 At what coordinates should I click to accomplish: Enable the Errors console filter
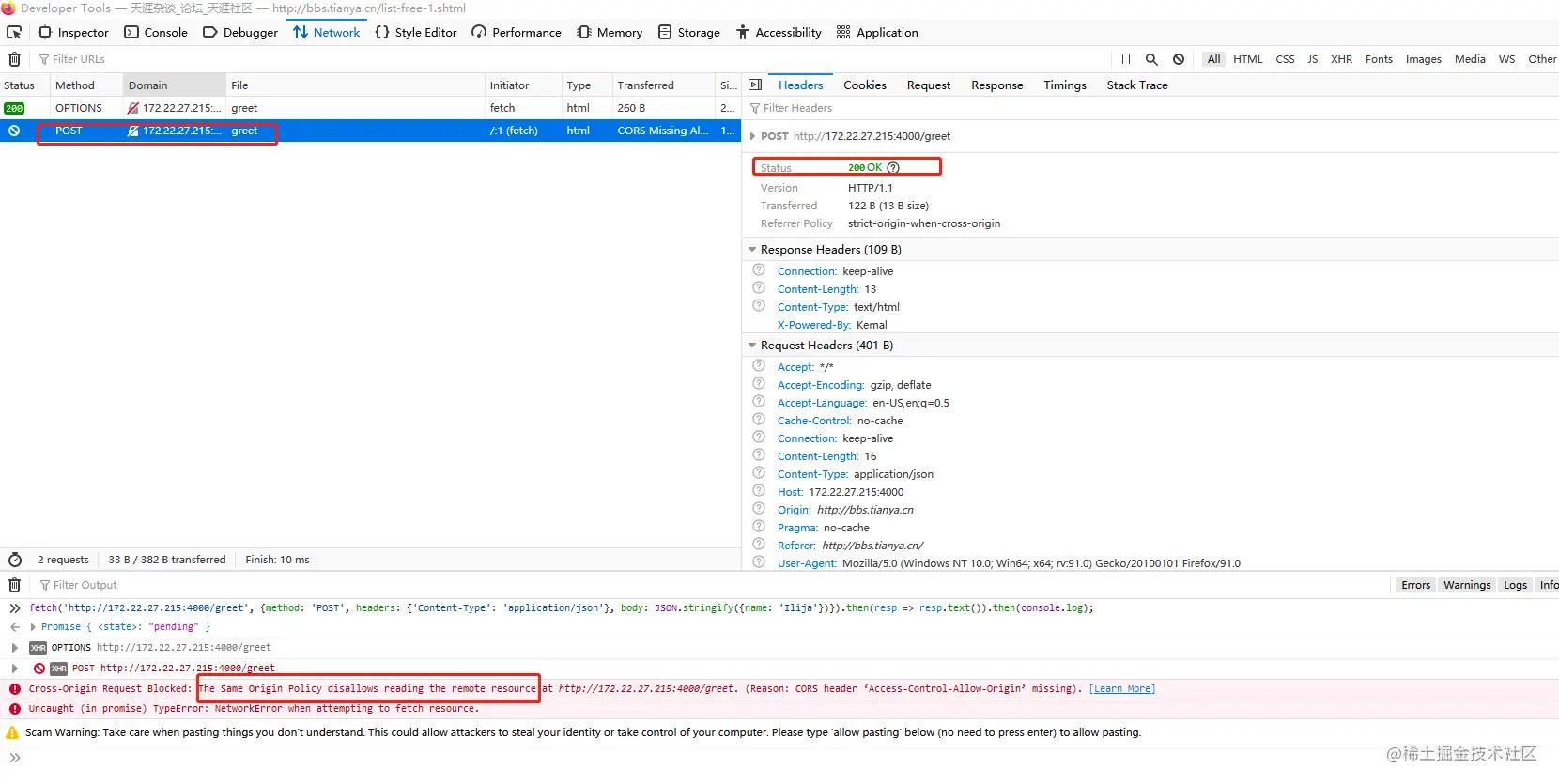click(1415, 585)
